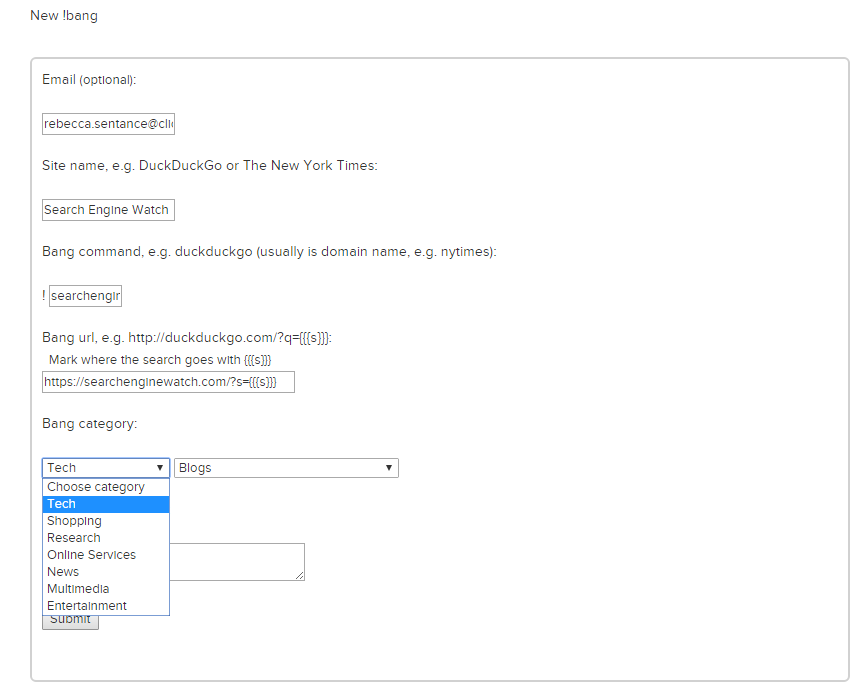
Task: Click the comments text area
Action: tap(237, 561)
